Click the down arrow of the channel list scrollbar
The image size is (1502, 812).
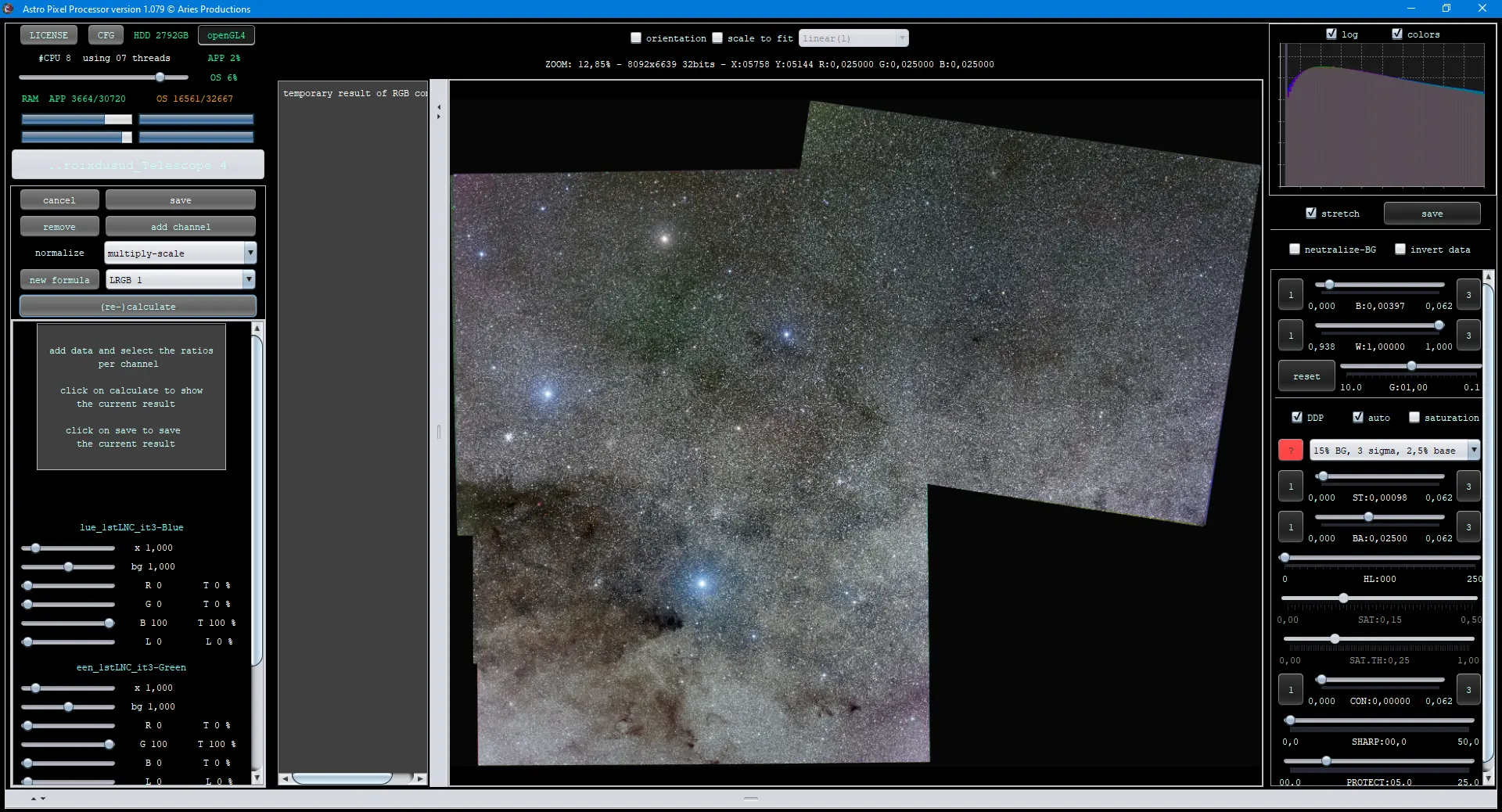257,778
